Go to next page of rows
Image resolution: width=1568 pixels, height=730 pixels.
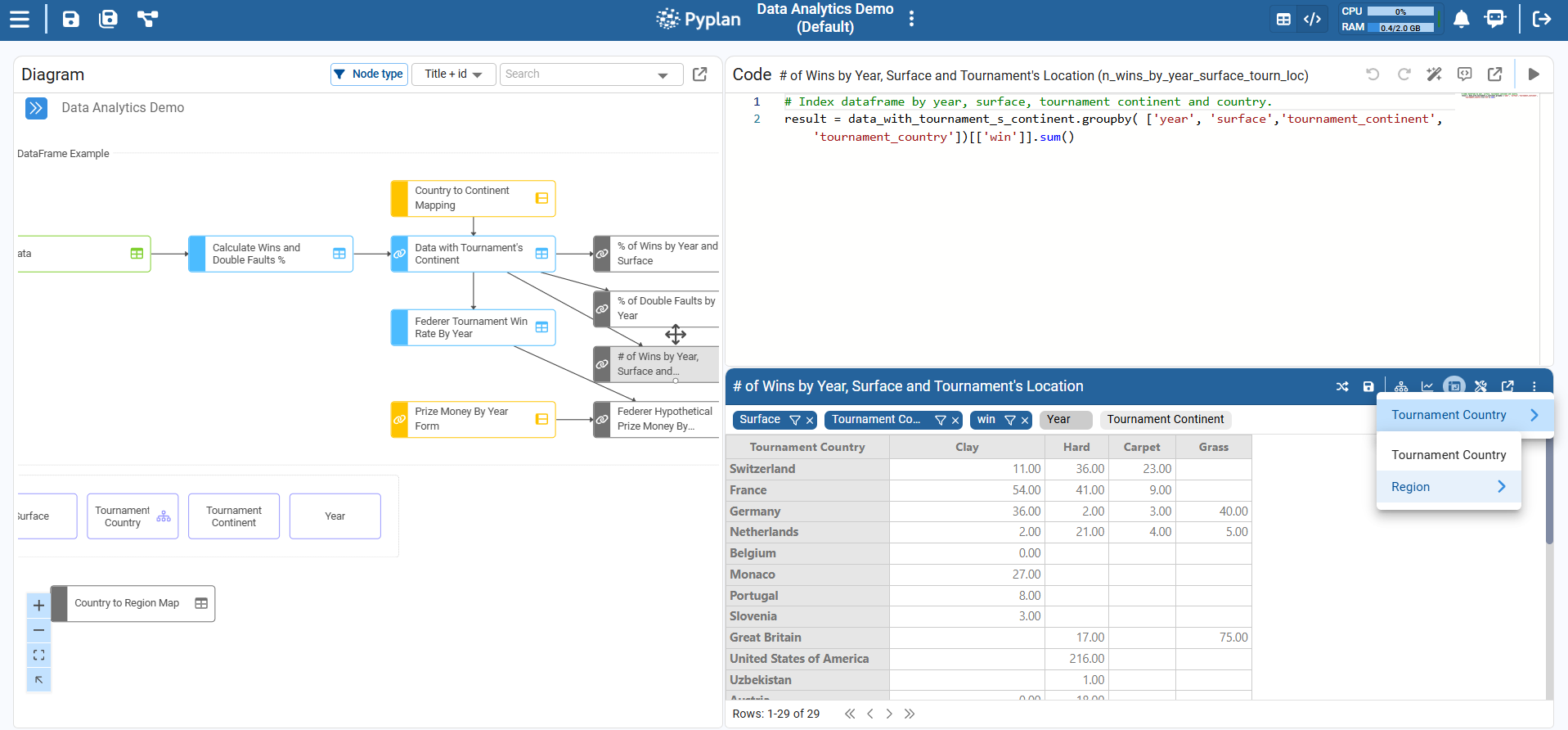tap(889, 714)
